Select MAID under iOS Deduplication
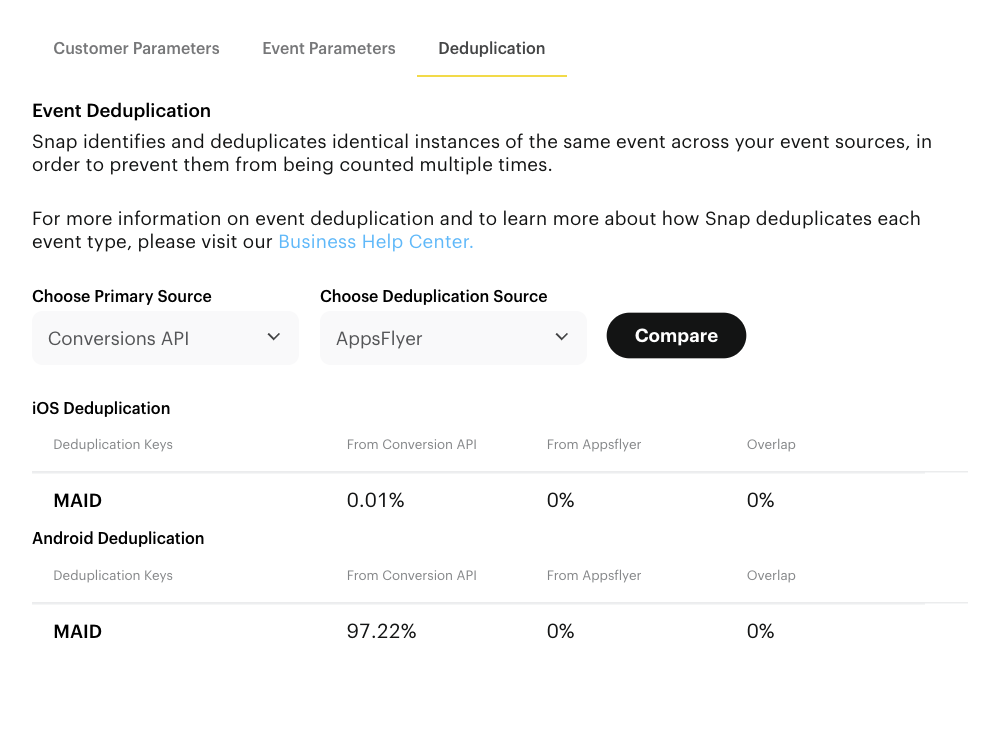The image size is (994, 734). 77,500
